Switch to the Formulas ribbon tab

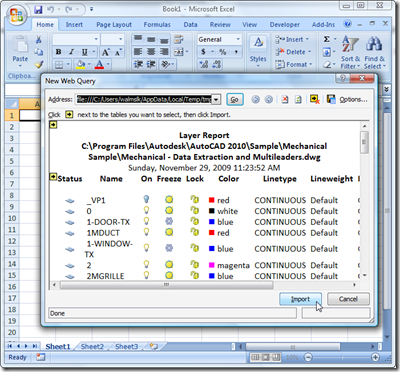point(157,25)
